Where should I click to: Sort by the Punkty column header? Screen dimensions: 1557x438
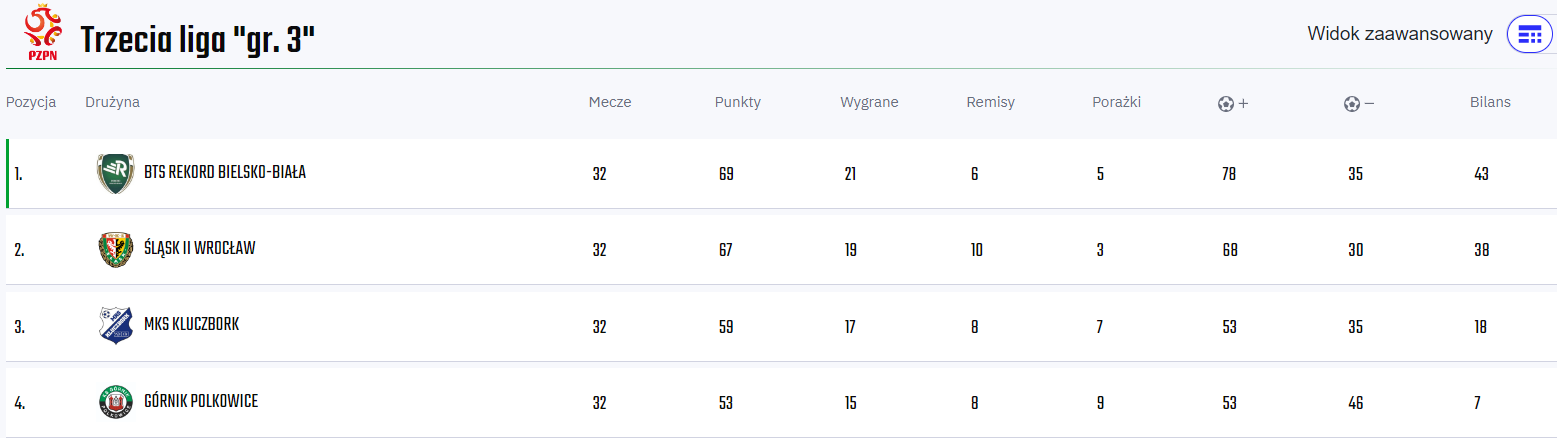(x=738, y=102)
